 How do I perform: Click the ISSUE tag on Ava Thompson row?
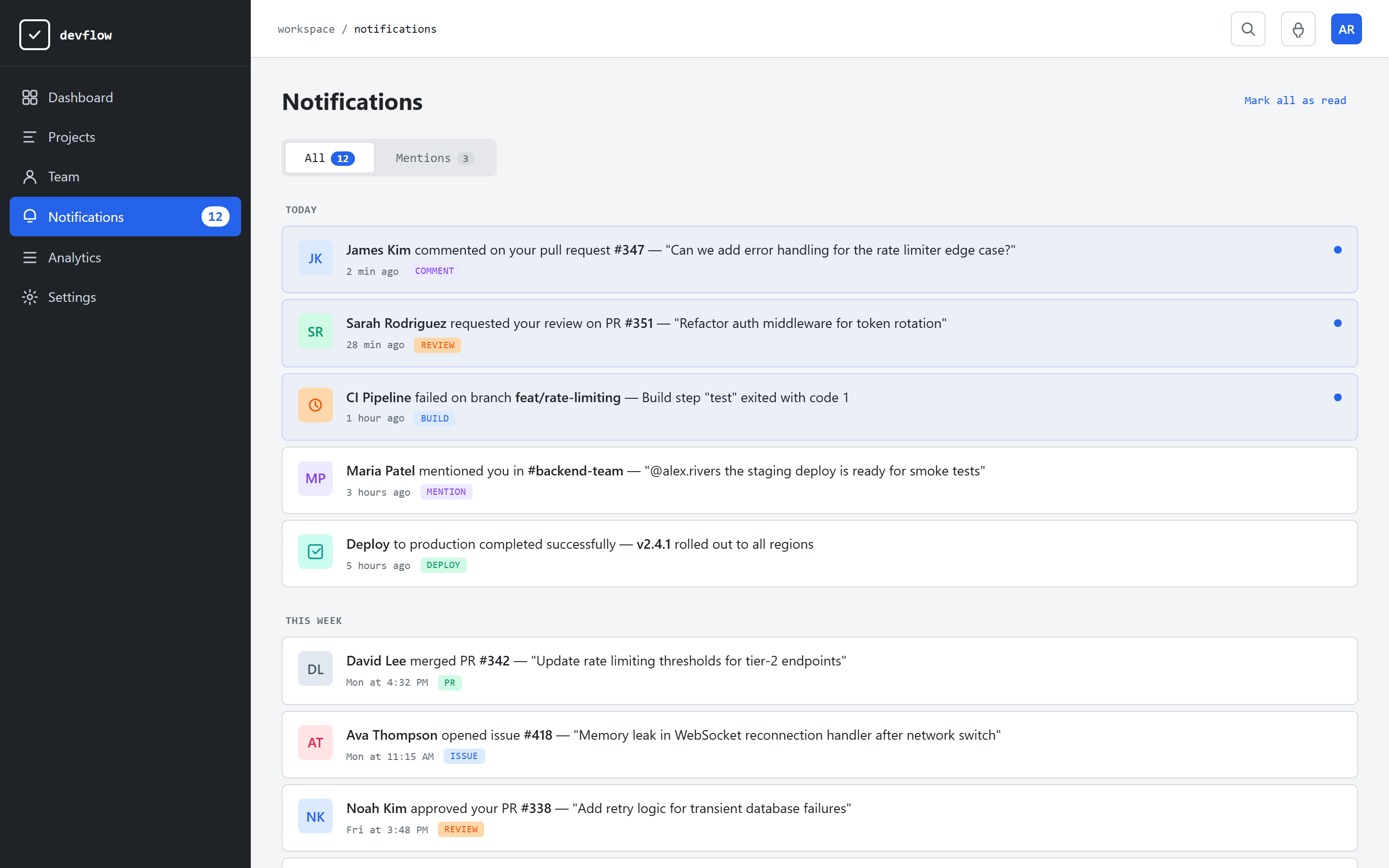point(464,756)
